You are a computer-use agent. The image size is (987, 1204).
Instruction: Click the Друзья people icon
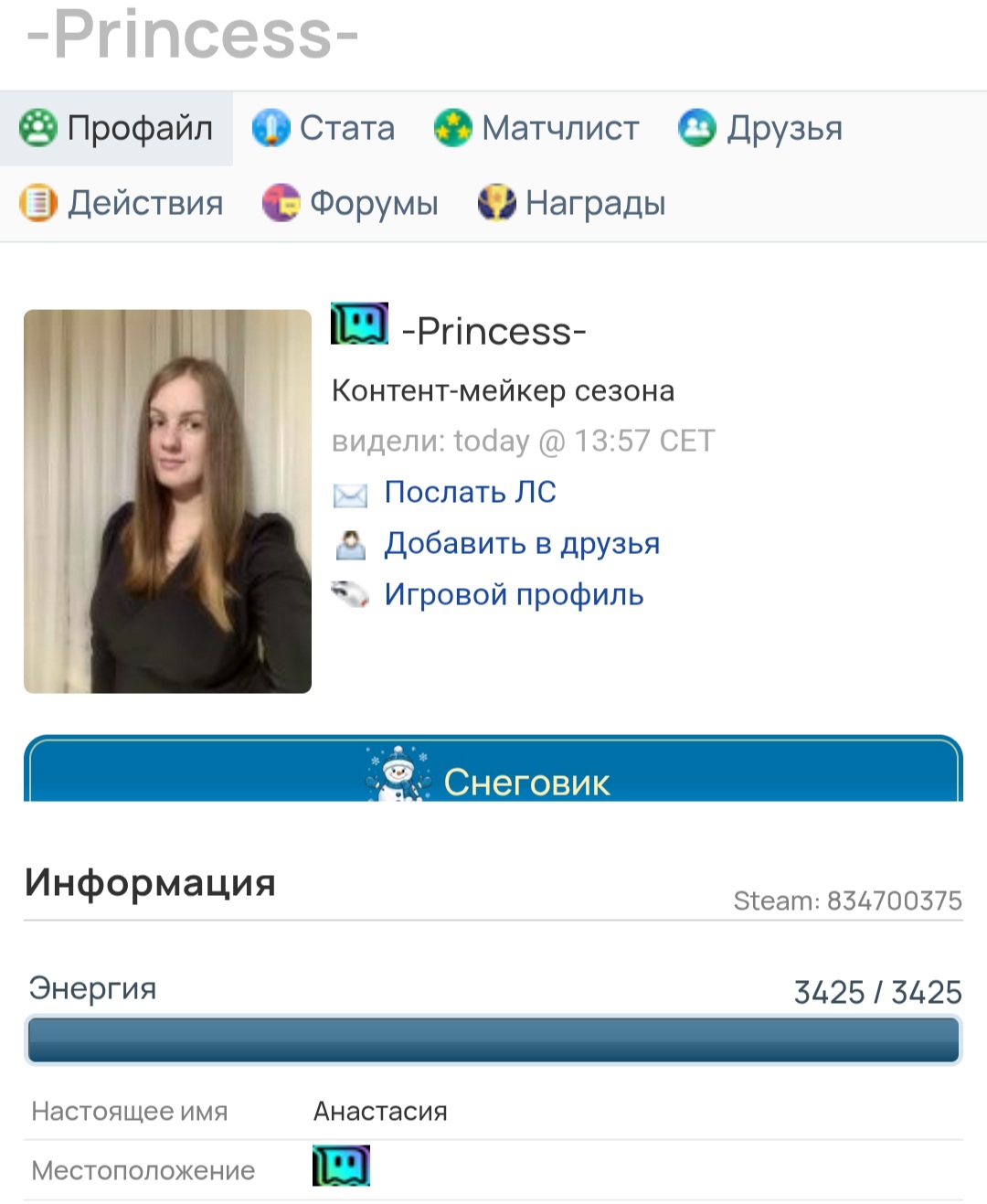click(x=697, y=128)
